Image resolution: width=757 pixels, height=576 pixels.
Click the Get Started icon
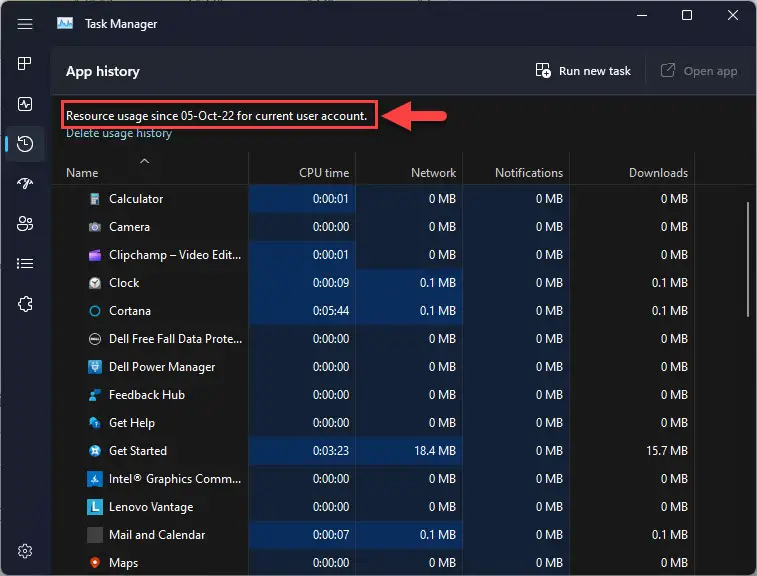click(x=95, y=451)
